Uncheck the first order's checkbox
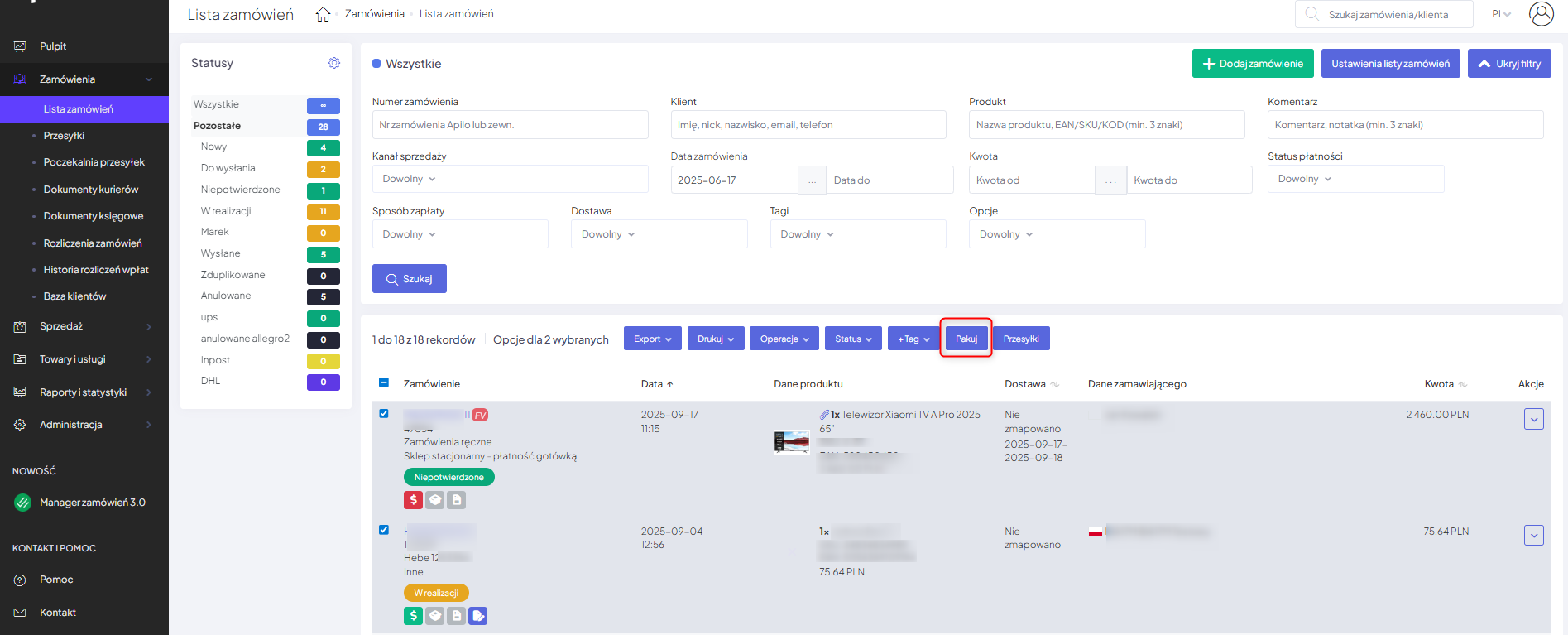The width and height of the screenshot is (1568, 635). pyautogui.click(x=384, y=413)
